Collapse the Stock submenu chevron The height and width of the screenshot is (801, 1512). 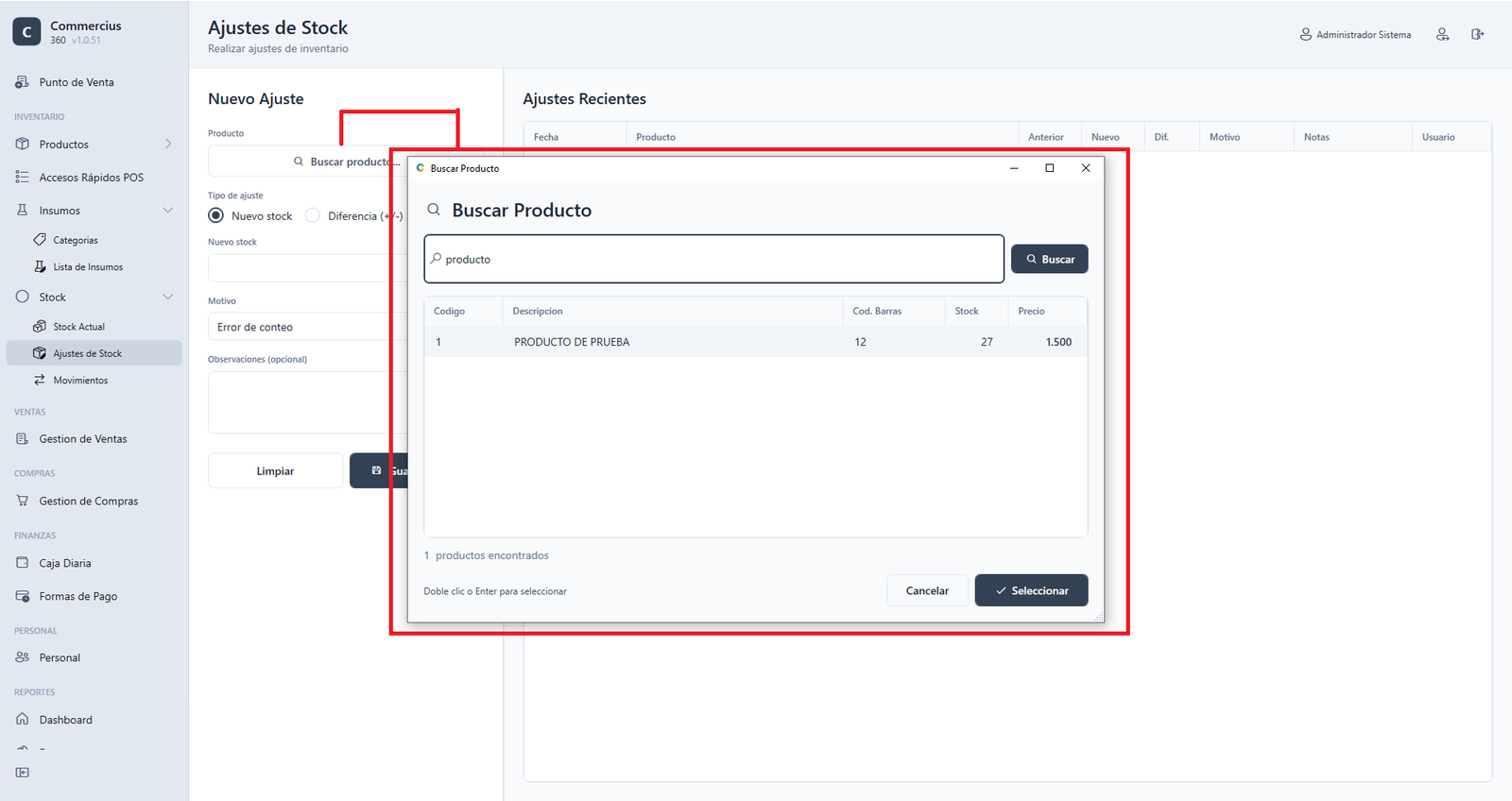tap(168, 297)
